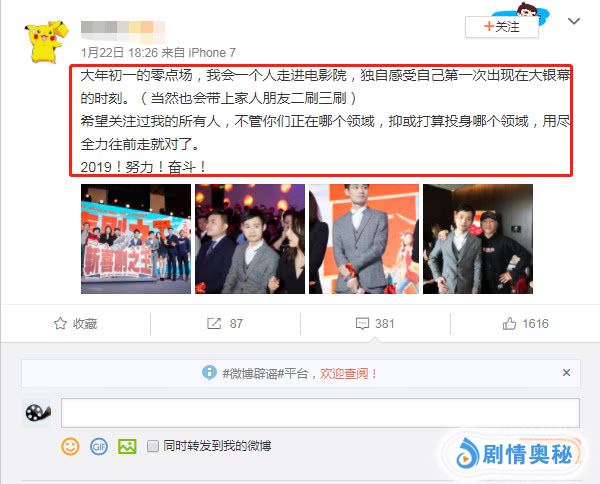The height and width of the screenshot is (484, 600).
Task: Click the repost icon showing 87
Action: 214,324
